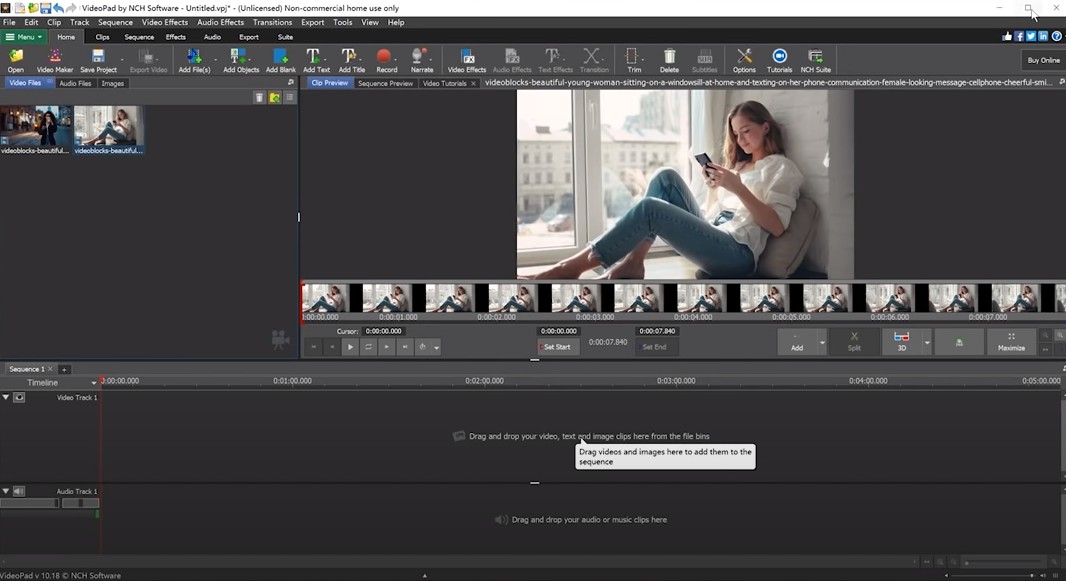Screen dimensions: 1066x581
Task: Start recording with the Record button
Action: tap(386, 60)
